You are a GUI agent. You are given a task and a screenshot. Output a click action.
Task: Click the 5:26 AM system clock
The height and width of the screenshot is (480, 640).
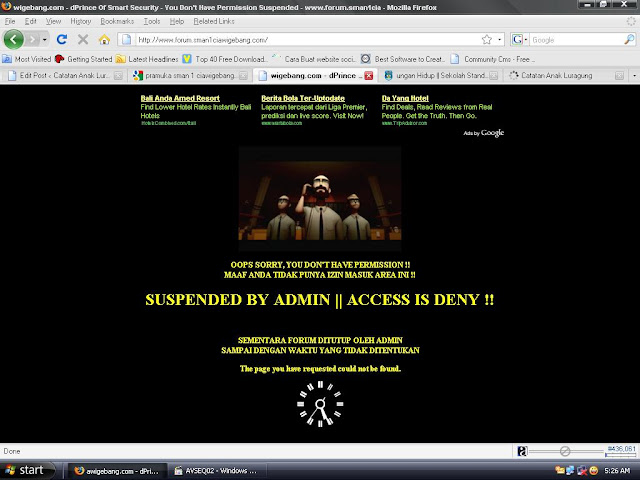(617, 471)
